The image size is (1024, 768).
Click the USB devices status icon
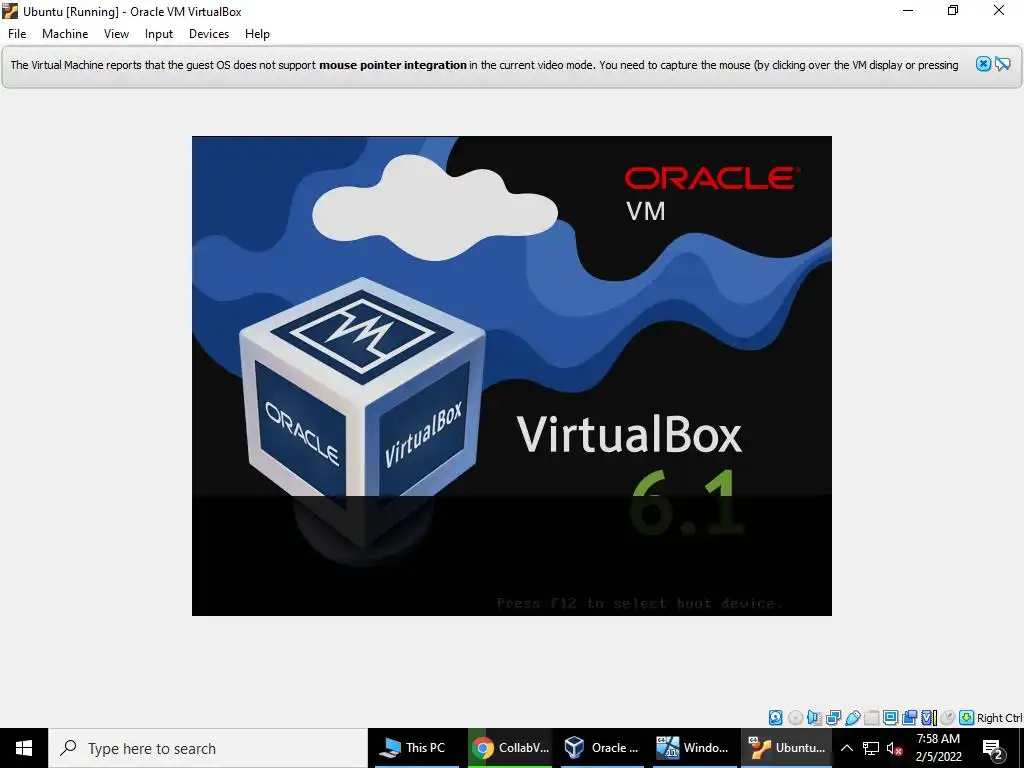853,718
